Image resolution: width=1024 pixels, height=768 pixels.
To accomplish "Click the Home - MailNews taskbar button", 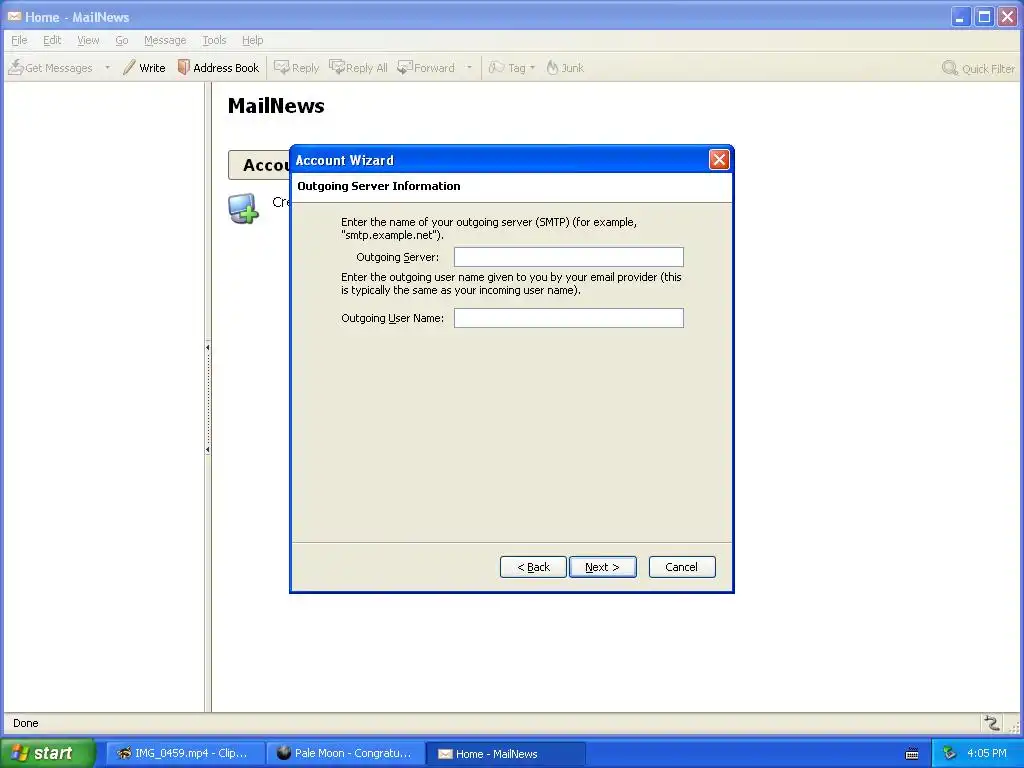I will [x=505, y=753].
